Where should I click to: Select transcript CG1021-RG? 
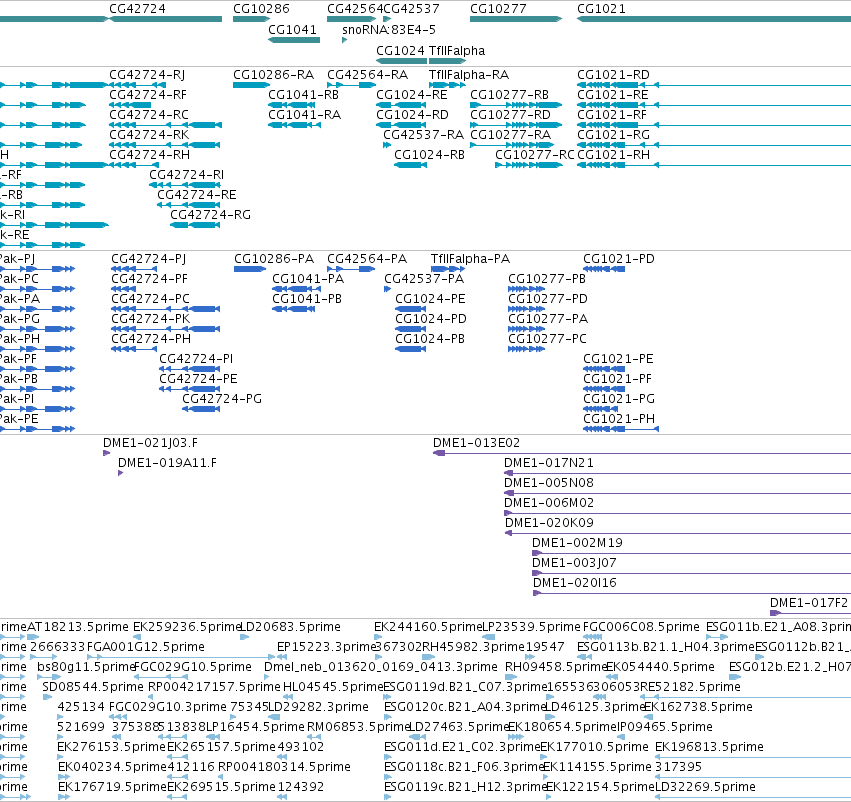(x=613, y=135)
